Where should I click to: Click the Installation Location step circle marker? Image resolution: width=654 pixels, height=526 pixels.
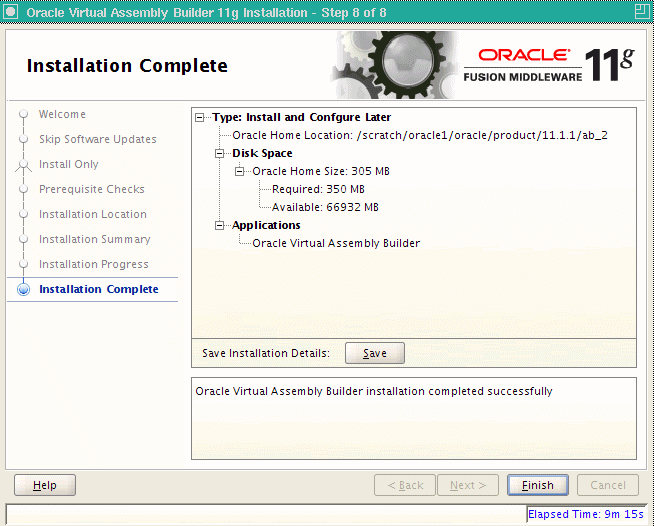[24, 214]
